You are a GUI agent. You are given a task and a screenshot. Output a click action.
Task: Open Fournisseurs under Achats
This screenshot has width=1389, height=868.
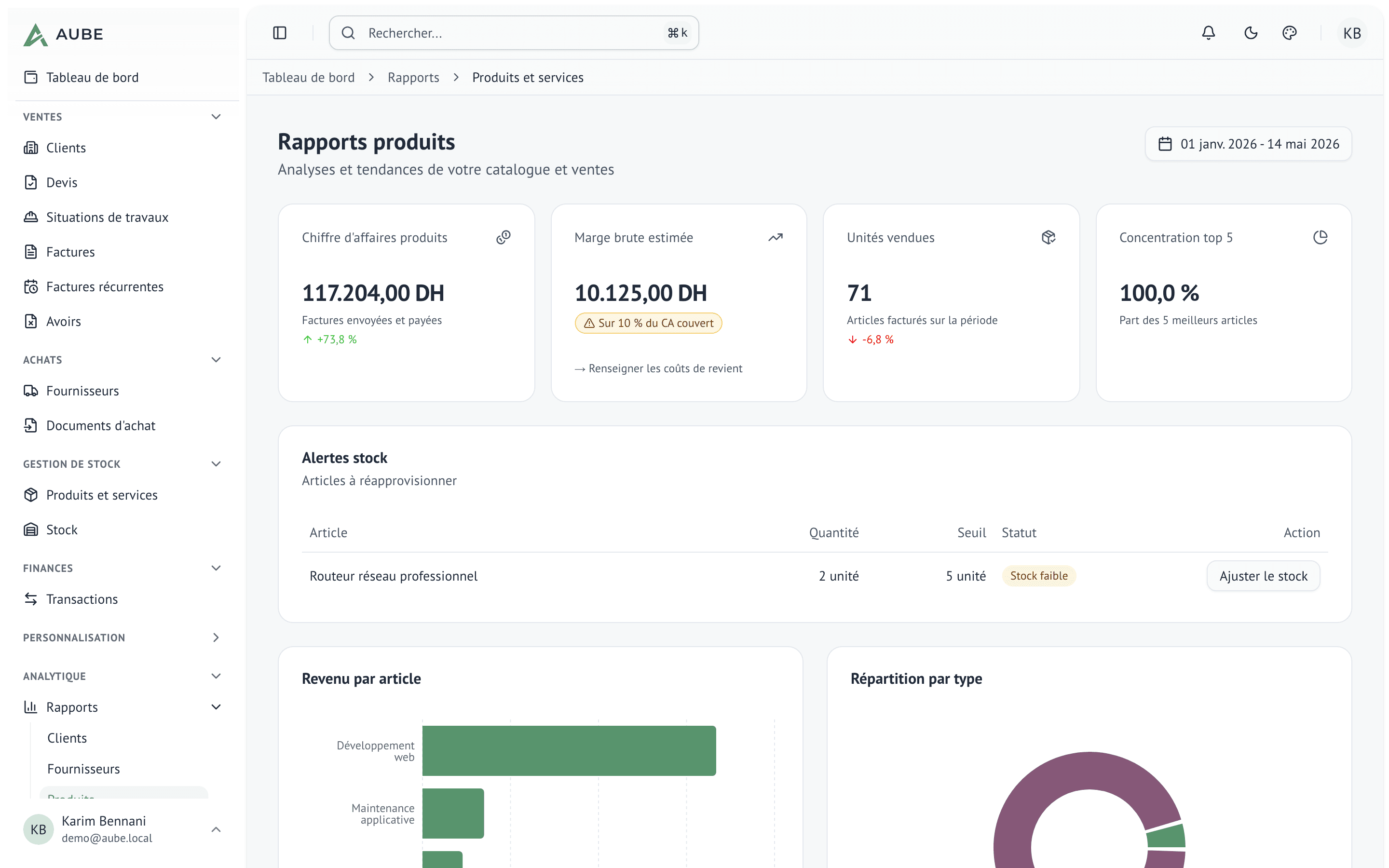point(123,391)
